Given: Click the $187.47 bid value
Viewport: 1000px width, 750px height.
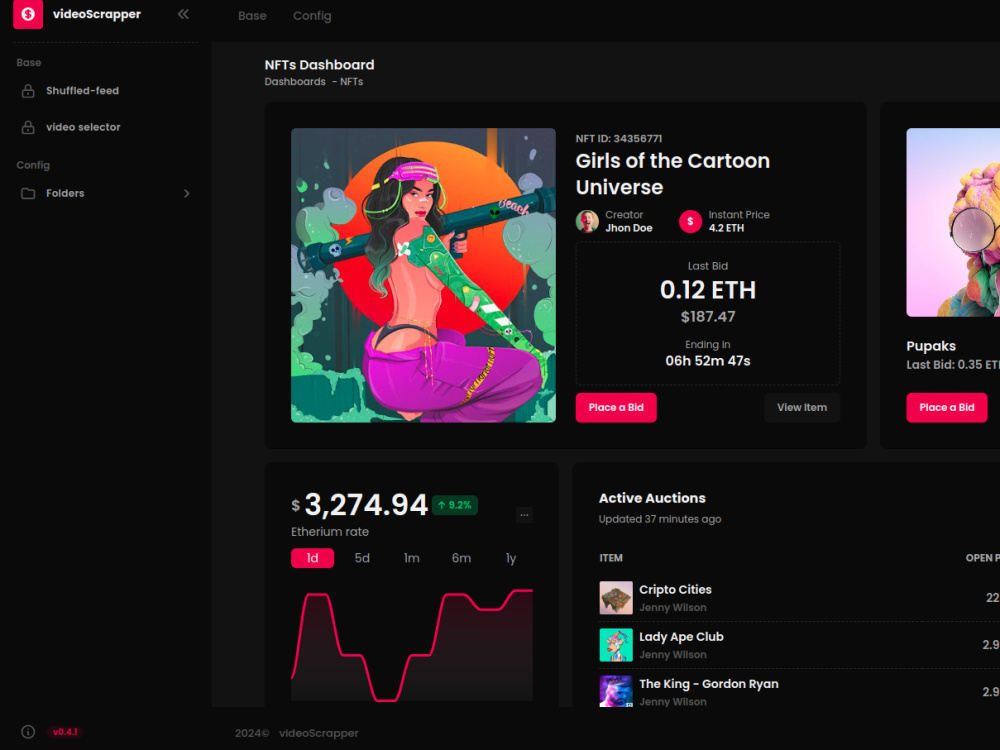Looking at the screenshot, I should (x=708, y=317).
